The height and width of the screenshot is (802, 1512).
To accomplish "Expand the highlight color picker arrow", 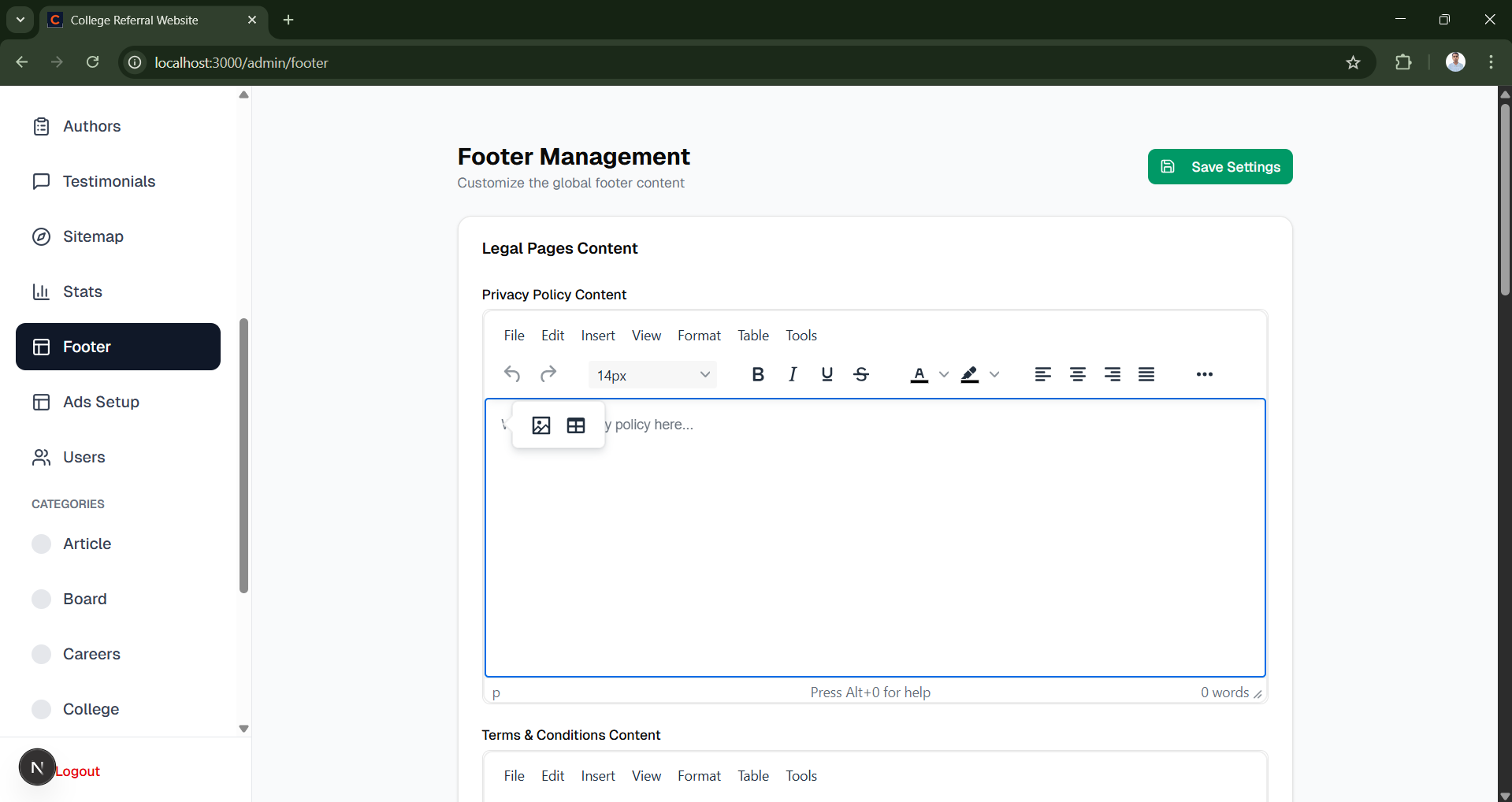I will [x=994, y=374].
